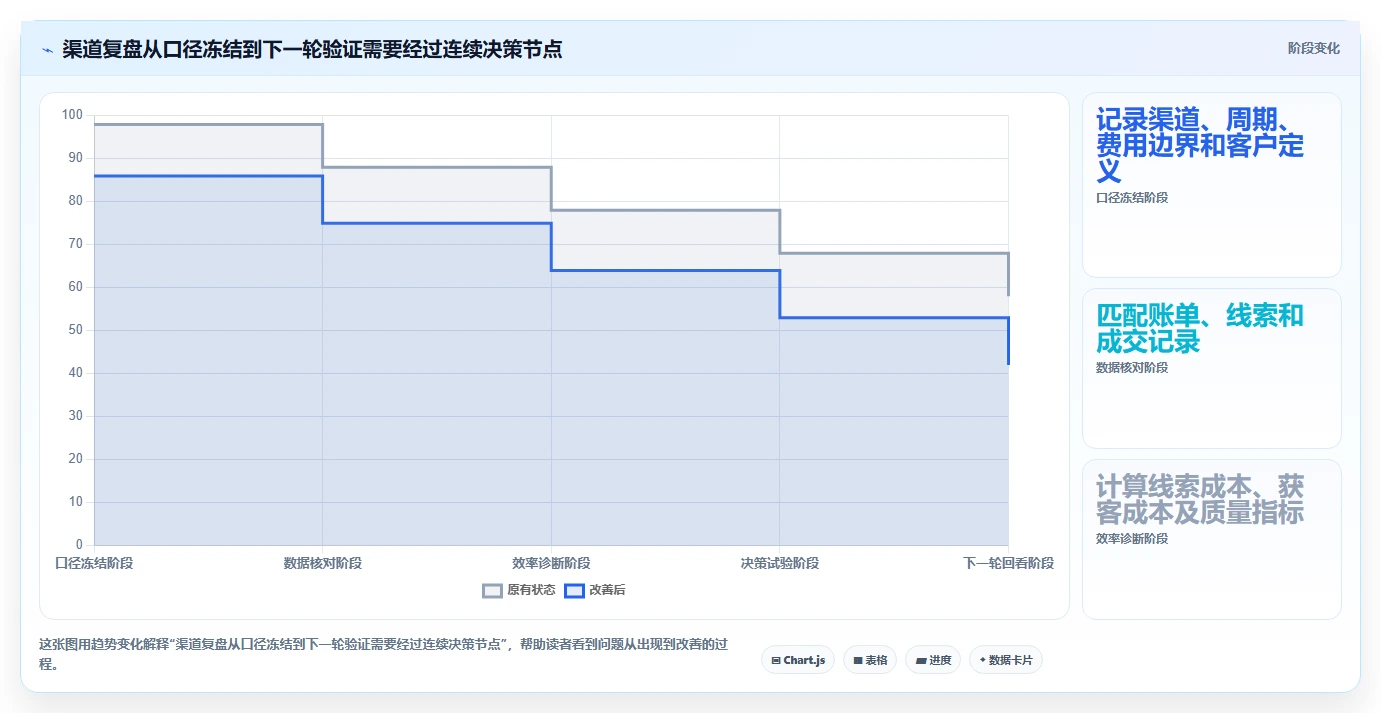Open the 口径冻结阶段 card

(1211, 185)
